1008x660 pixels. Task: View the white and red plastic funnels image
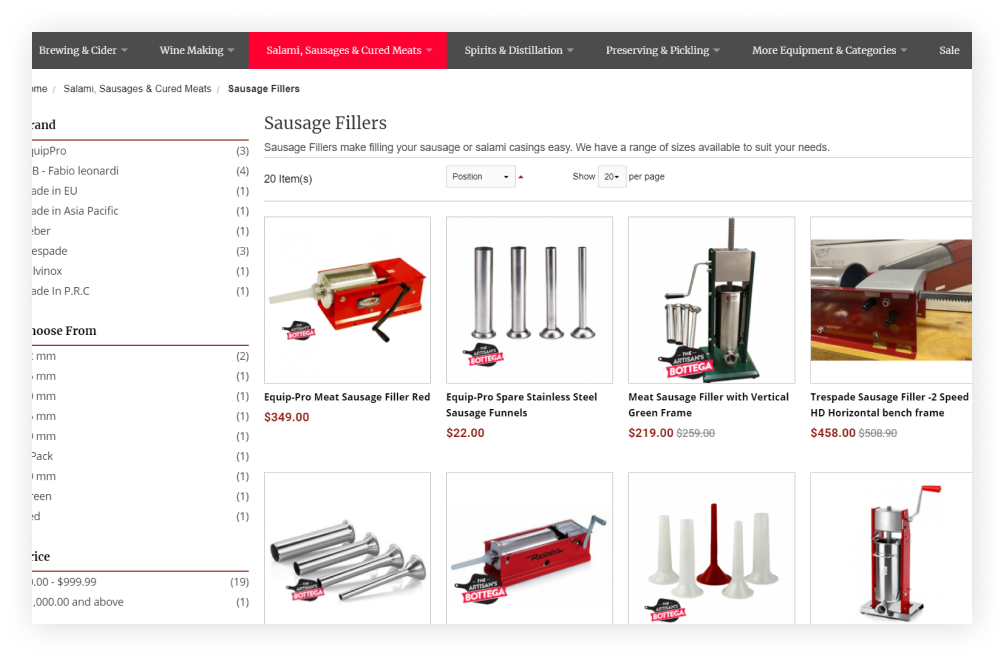(x=712, y=548)
